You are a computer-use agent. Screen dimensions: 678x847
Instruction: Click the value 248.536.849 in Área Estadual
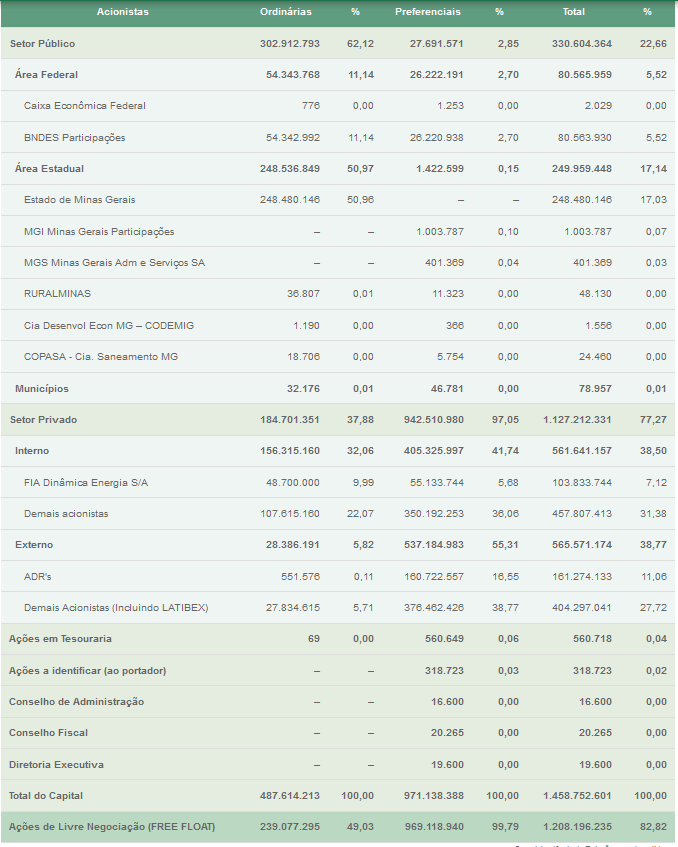click(x=290, y=169)
